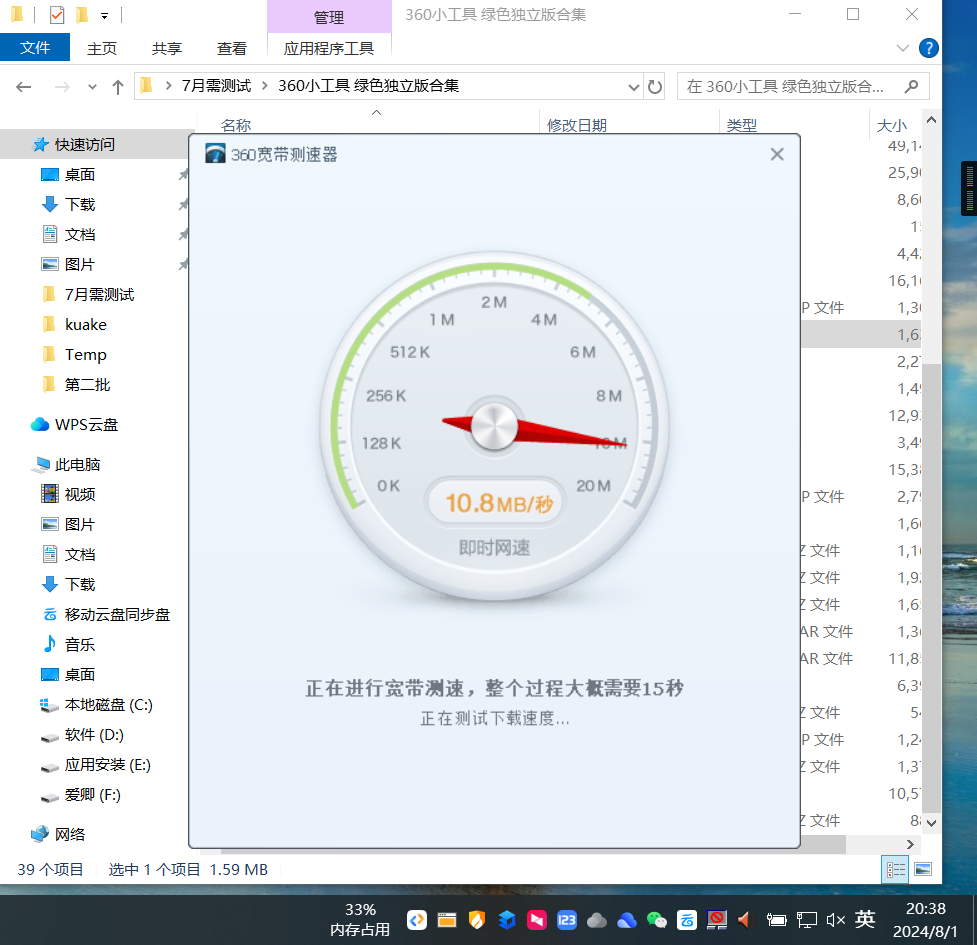Open the 文件 menu
Image resolution: width=977 pixels, height=945 pixels.
[35, 48]
